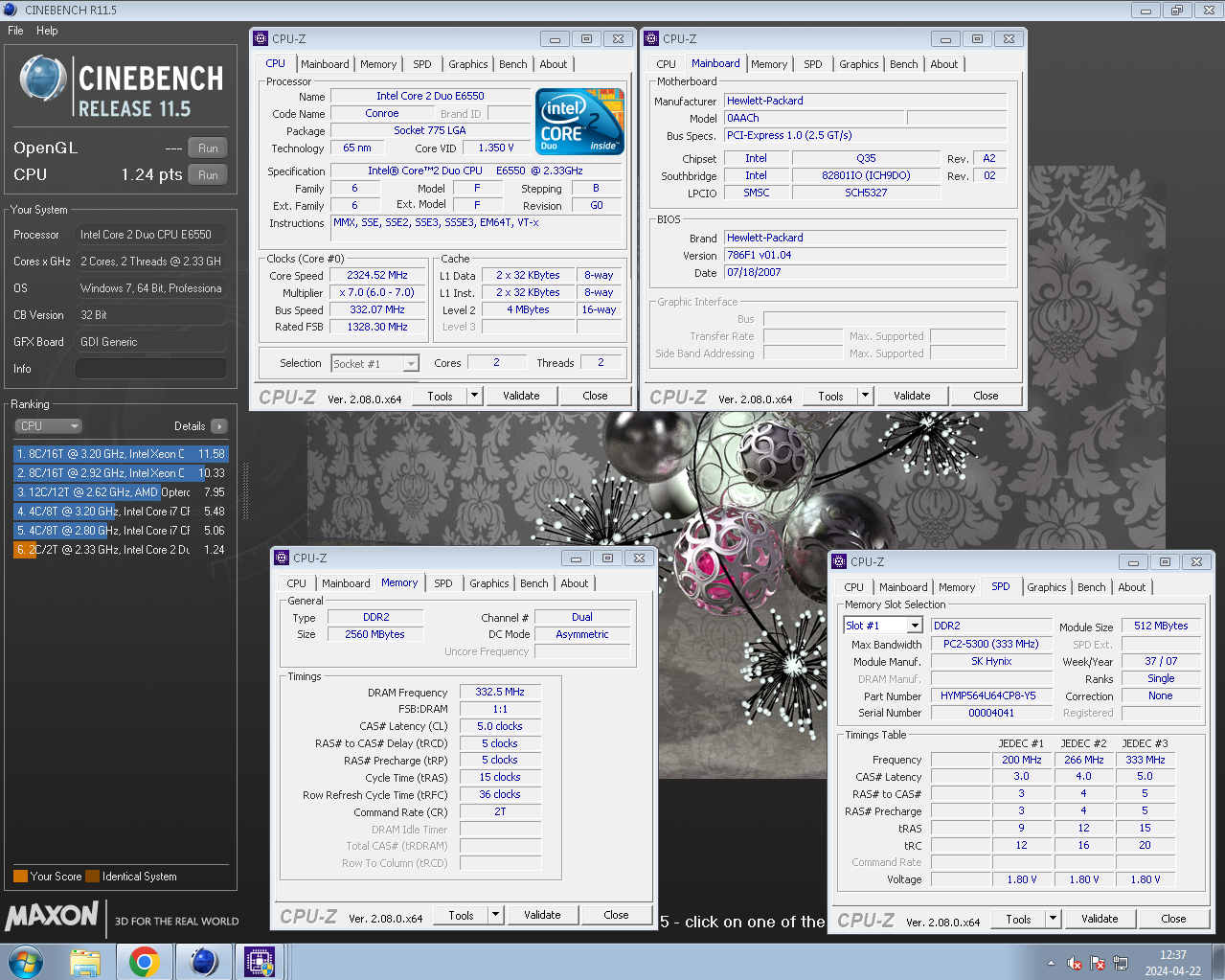Screen dimensions: 1225x980
Task: Click Close button in the SPD window
Action: (1173, 919)
